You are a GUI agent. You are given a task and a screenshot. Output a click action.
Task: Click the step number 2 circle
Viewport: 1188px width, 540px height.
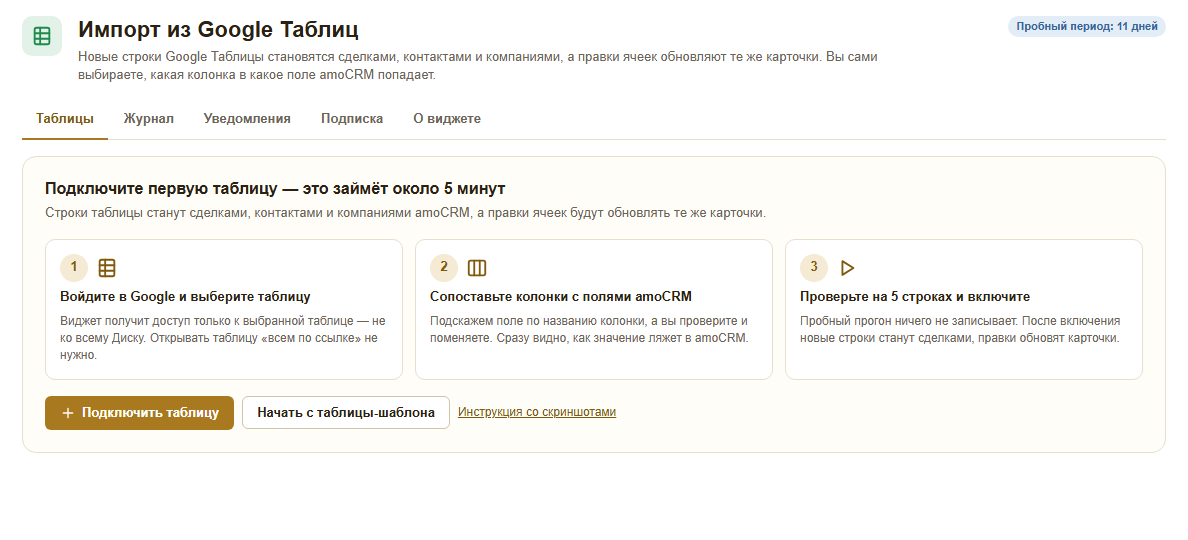click(x=444, y=267)
